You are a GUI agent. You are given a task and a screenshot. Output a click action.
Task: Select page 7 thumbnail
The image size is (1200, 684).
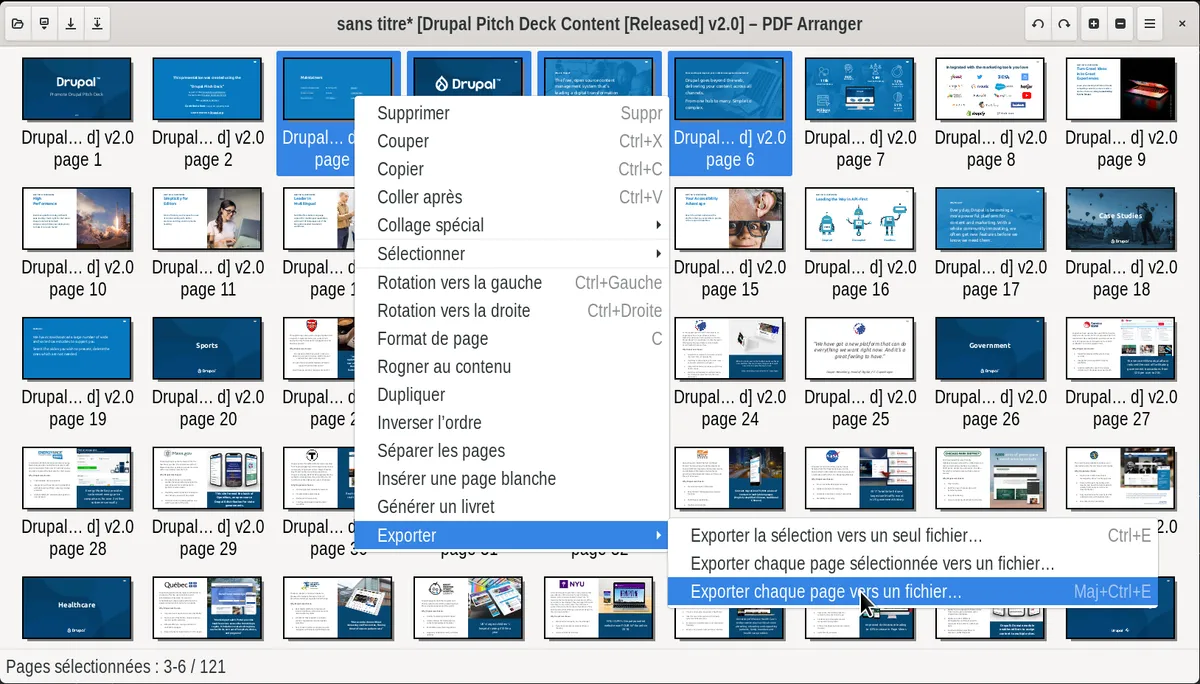click(860, 89)
